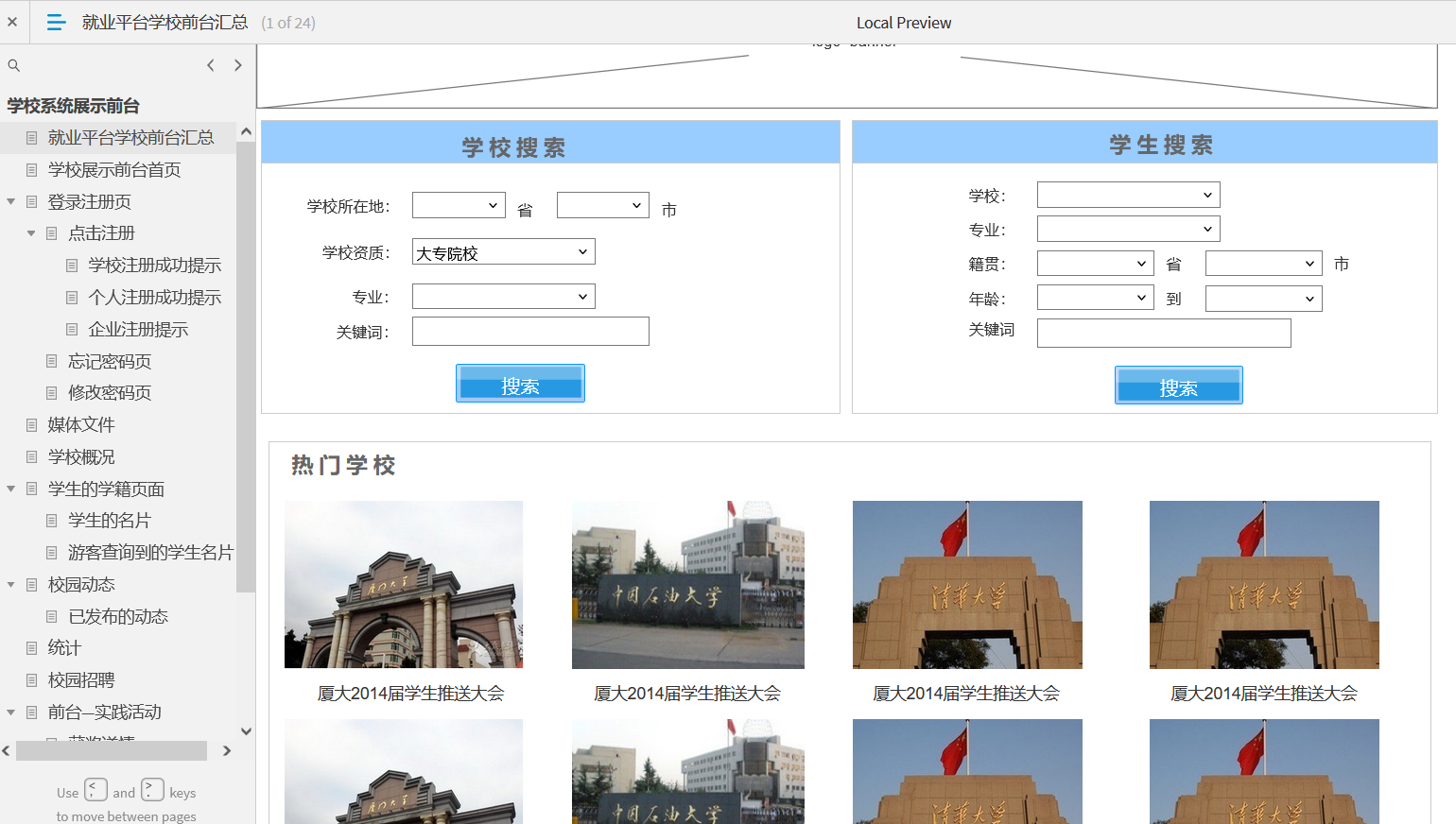Close the sitemap panel with the X icon
The image size is (1456, 824).
(x=12, y=22)
